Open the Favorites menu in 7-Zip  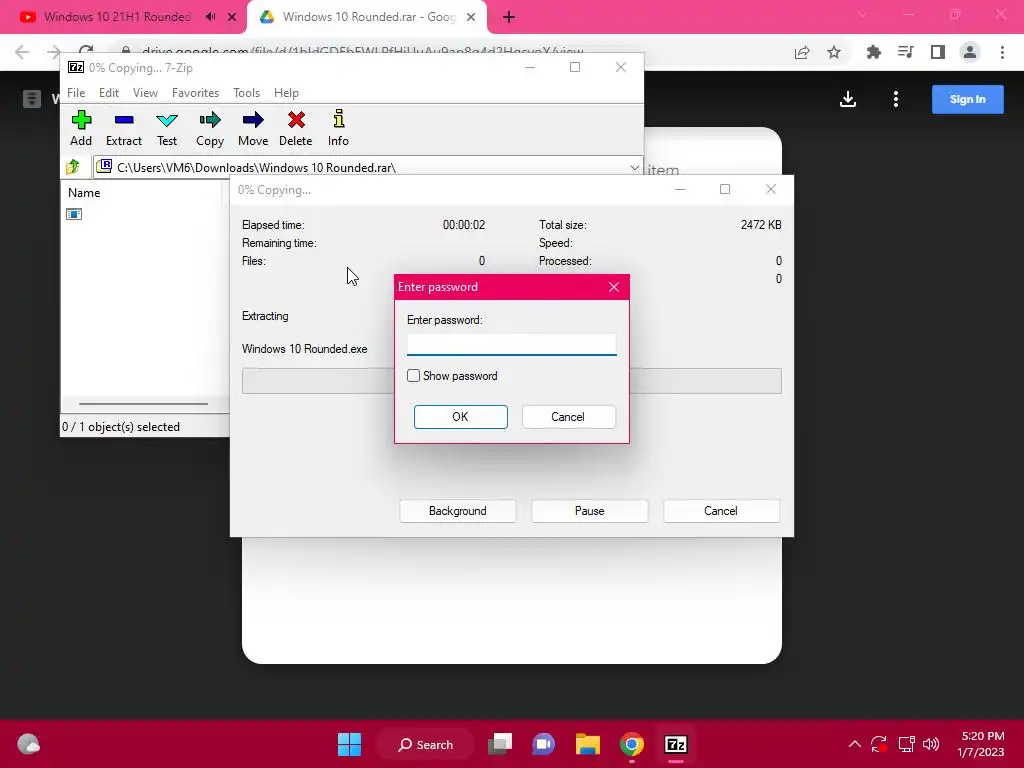195,93
